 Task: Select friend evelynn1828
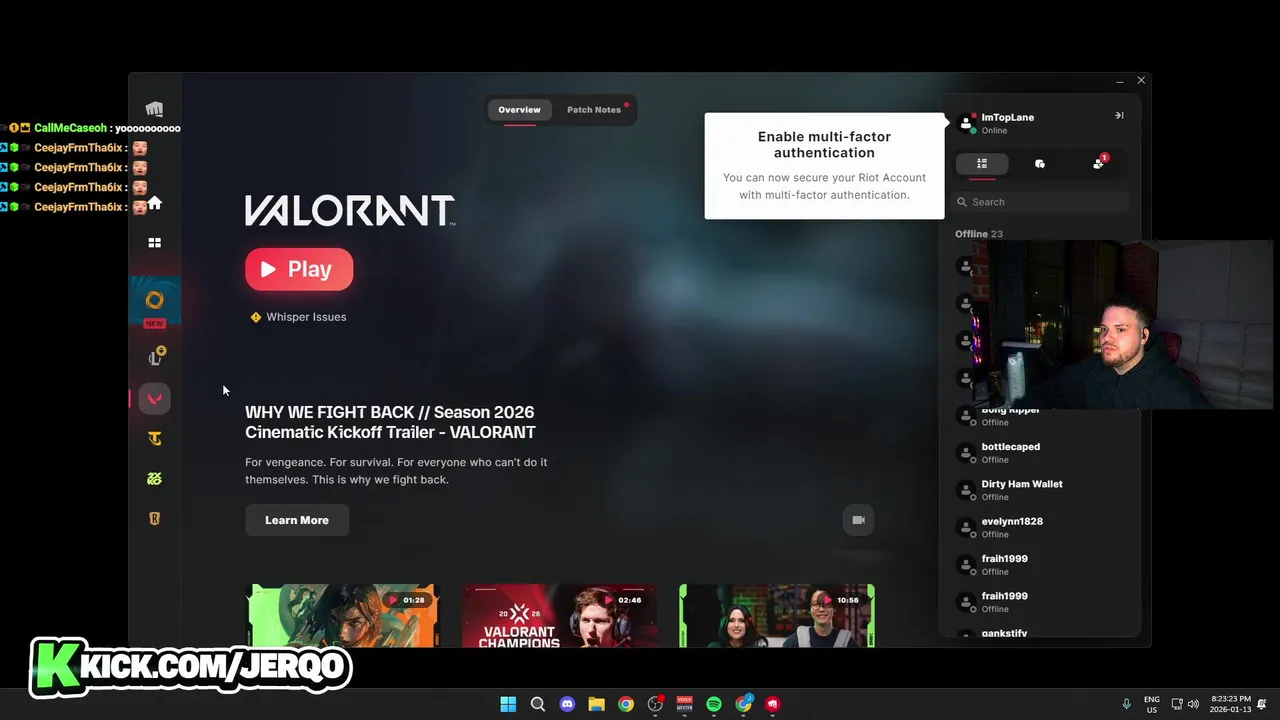click(x=1040, y=527)
